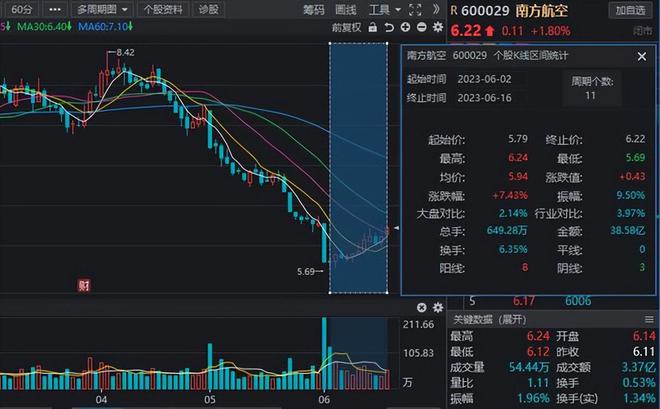
Task: Click the 涨跌幅 value +7.43%
Action: [x=510, y=195]
